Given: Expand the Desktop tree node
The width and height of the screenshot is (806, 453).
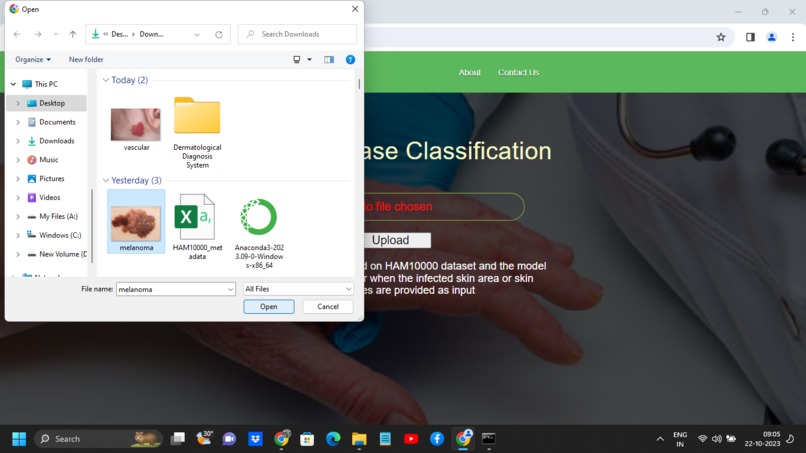Looking at the screenshot, I should (18, 103).
